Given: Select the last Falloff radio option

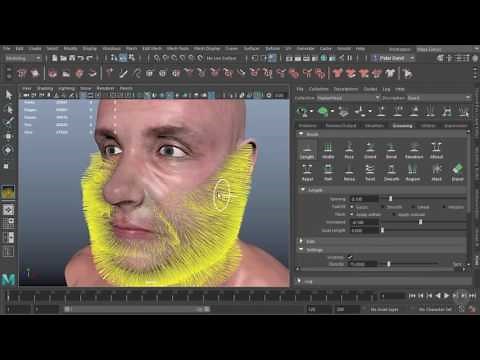Looking at the screenshot, I should [444, 207].
